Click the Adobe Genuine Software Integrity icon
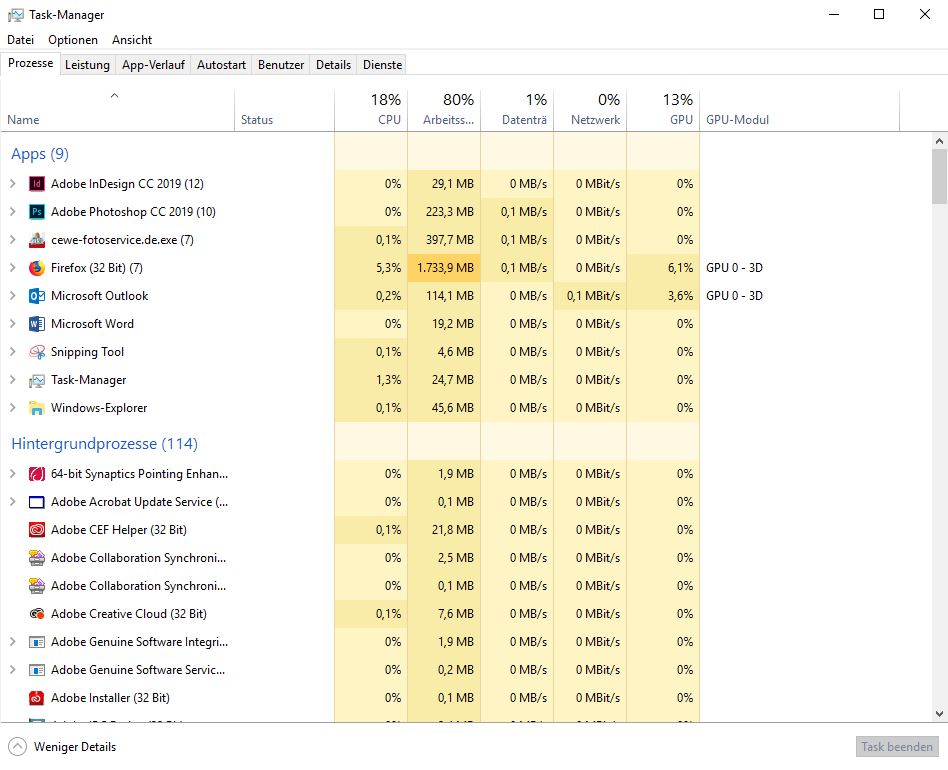 point(37,642)
